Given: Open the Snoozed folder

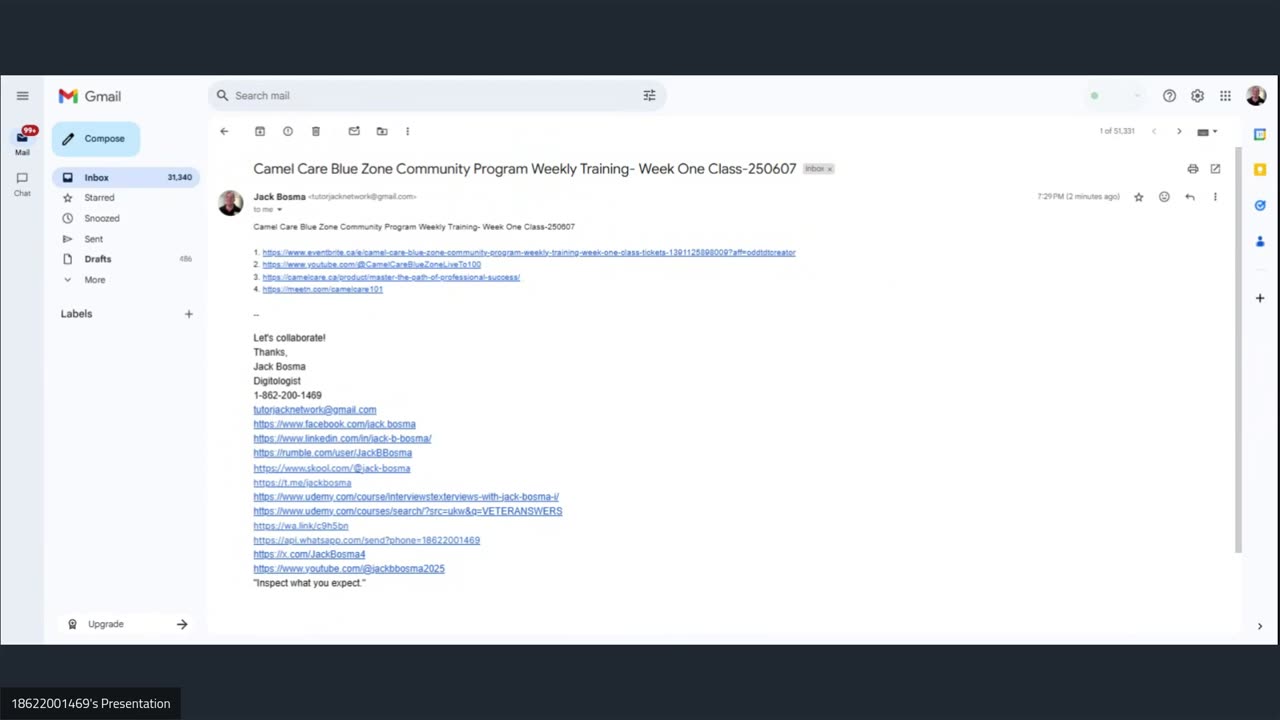Looking at the screenshot, I should [126, 218].
